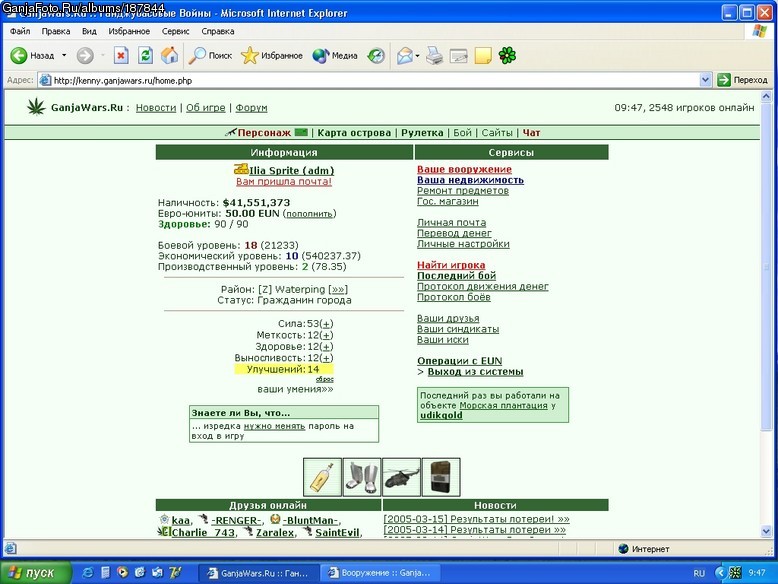
Task: Click the RU language indicator
Action: [699, 574]
